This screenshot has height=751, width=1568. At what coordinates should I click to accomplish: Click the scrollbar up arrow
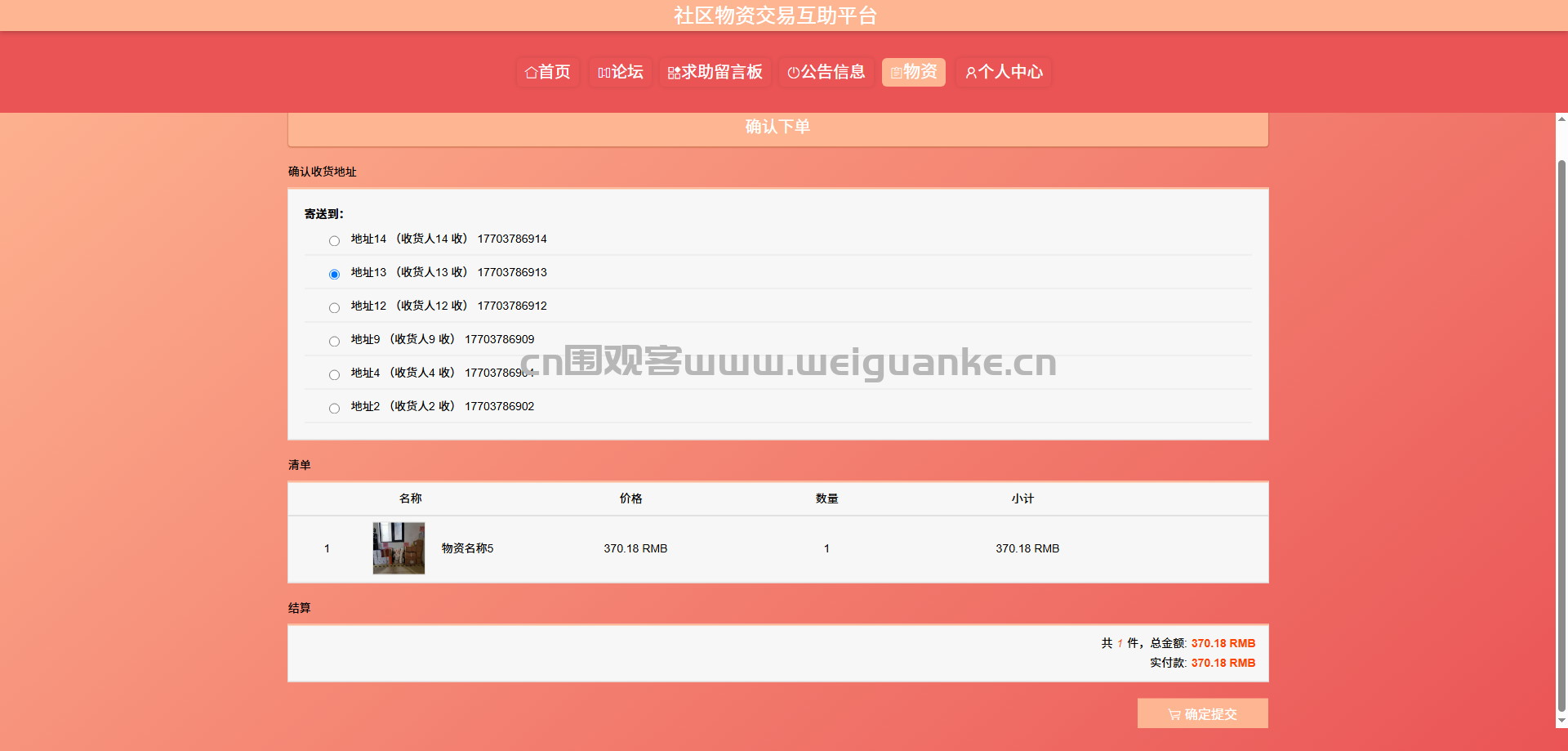click(1561, 119)
